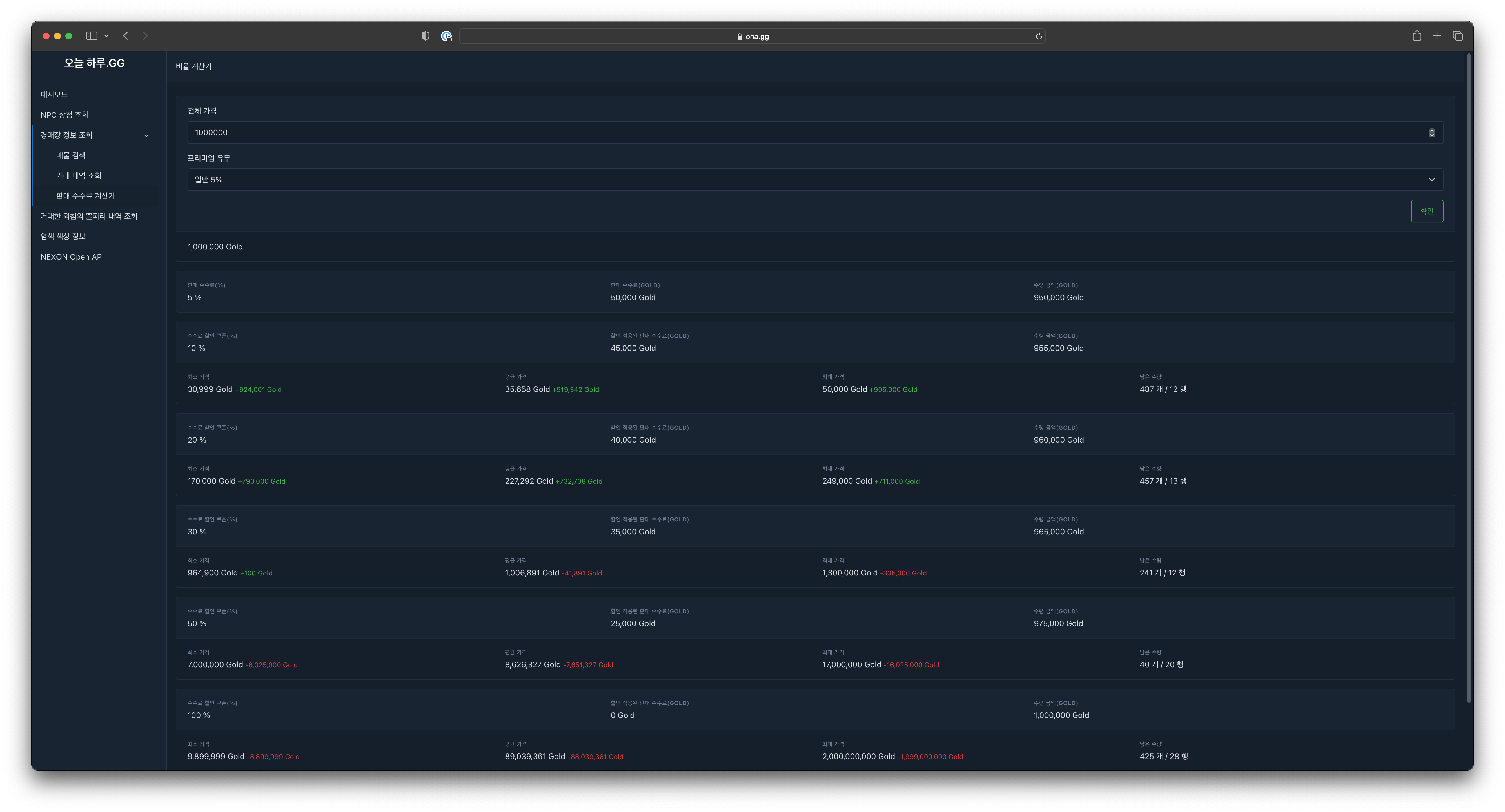Open a new tab with plus icon
1505x812 pixels.
click(1437, 36)
